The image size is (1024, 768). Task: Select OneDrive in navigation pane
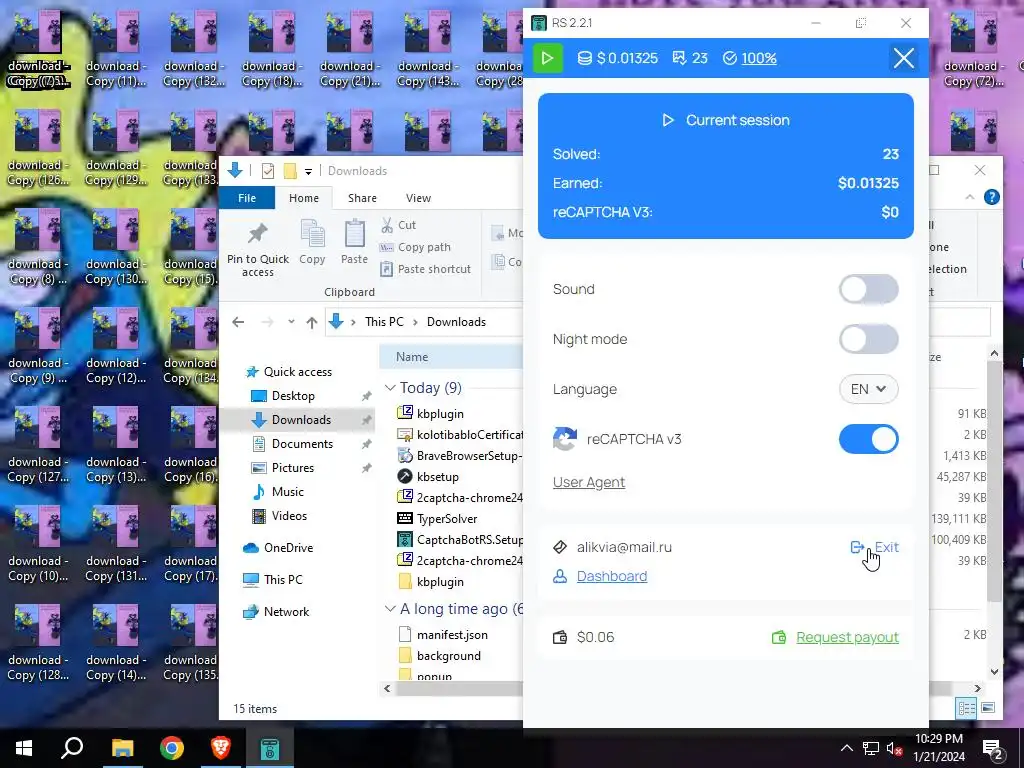(288, 548)
